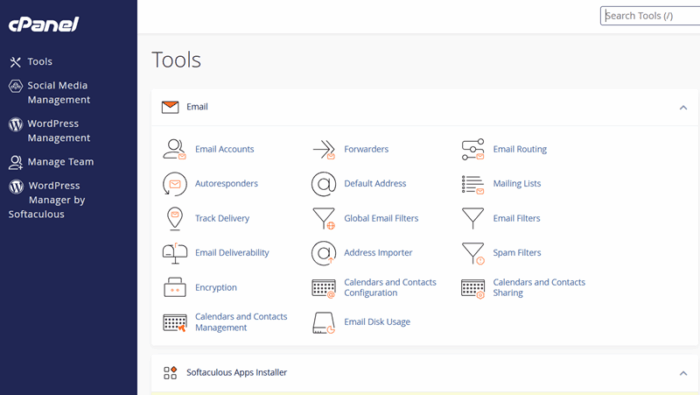Viewport: 700px width, 395px height.
Task: Click the Email section header title
Action: point(197,107)
